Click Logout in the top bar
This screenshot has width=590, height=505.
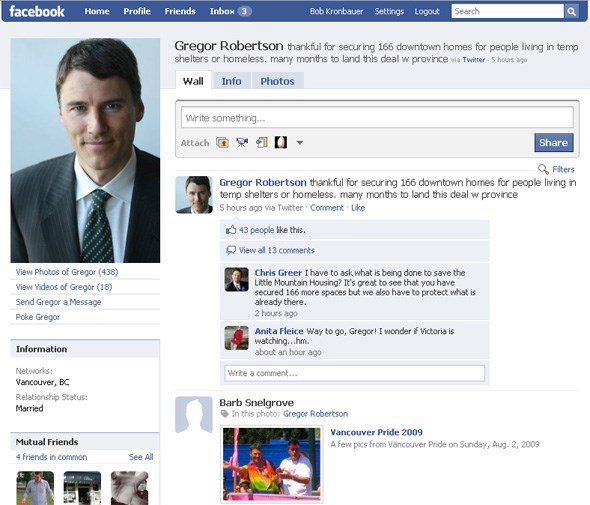coord(427,11)
